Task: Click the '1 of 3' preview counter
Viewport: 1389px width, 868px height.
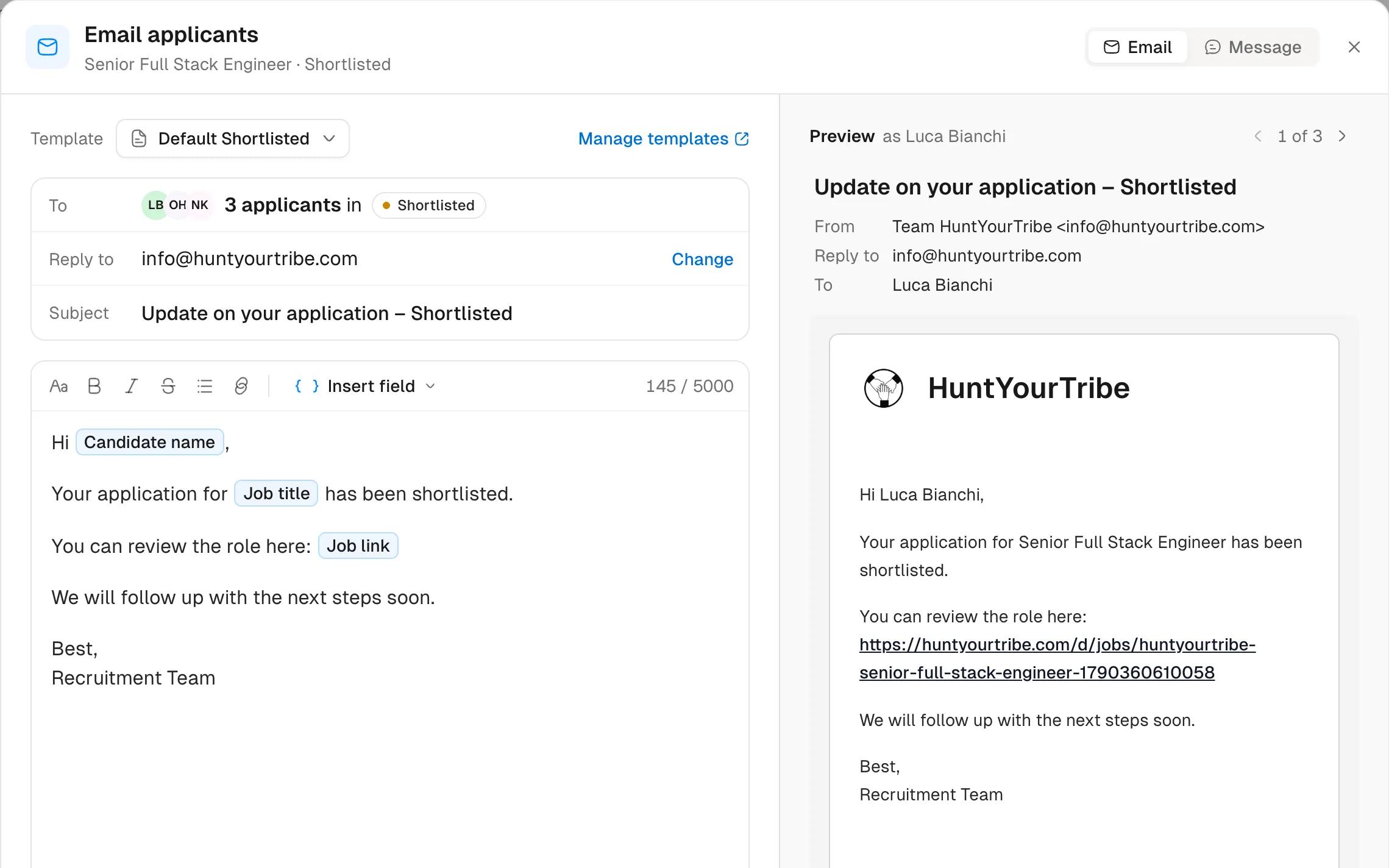Action: click(1300, 137)
